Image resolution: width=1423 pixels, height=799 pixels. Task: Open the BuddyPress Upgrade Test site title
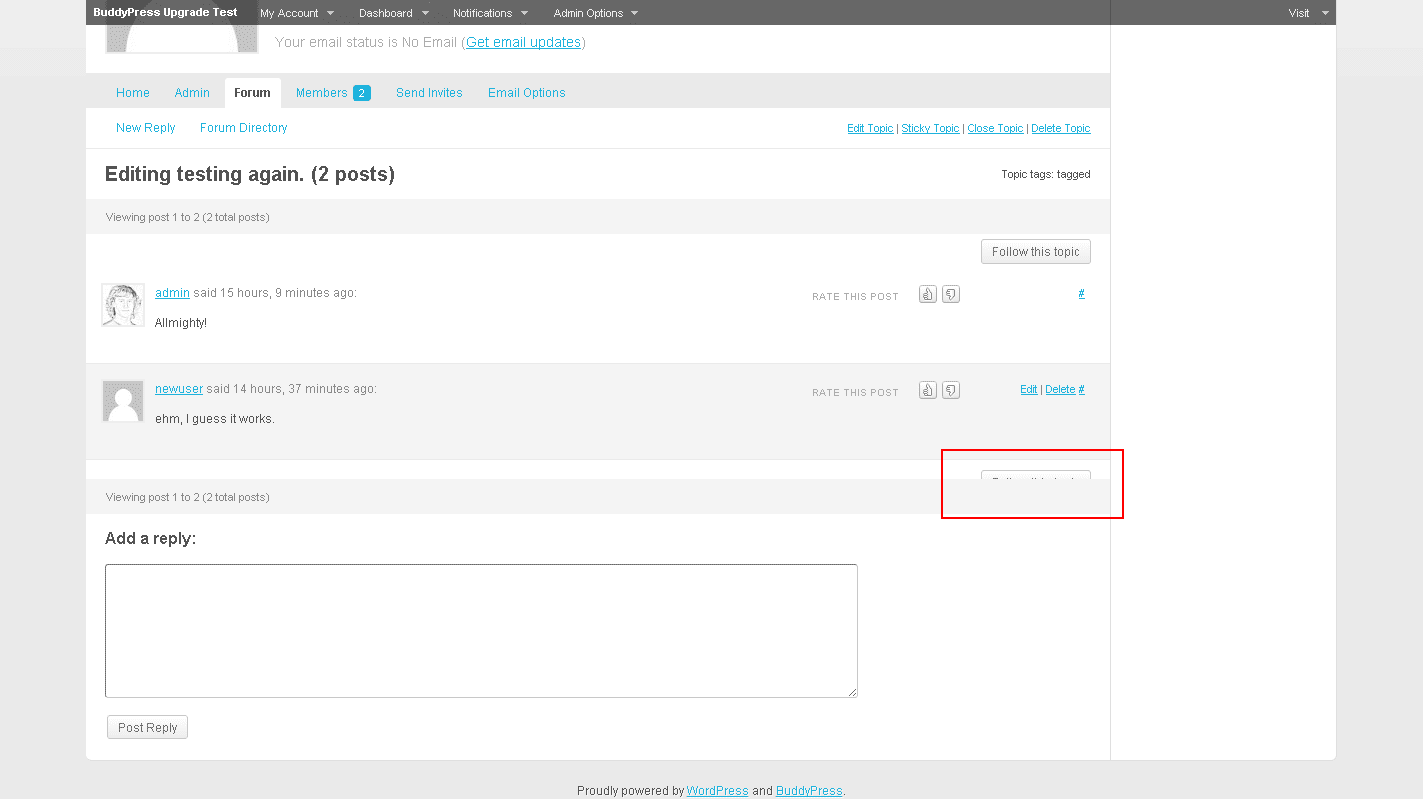point(165,12)
